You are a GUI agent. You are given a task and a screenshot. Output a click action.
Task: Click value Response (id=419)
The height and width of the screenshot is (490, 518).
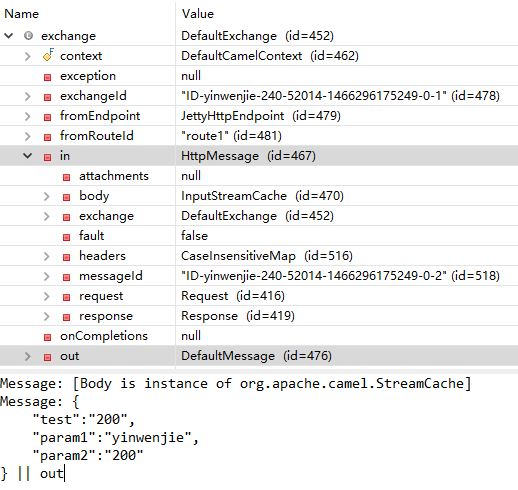(x=238, y=316)
